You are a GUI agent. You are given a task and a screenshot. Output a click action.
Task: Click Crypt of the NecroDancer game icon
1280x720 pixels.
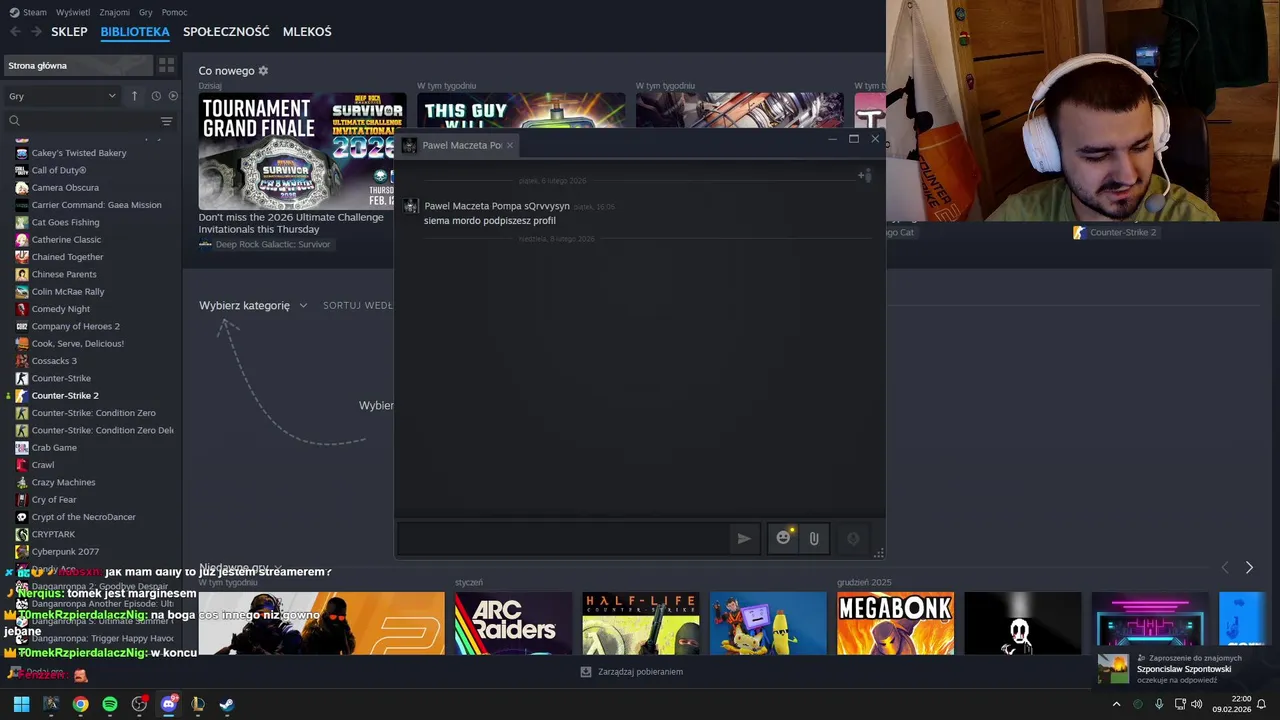click(x=21, y=517)
